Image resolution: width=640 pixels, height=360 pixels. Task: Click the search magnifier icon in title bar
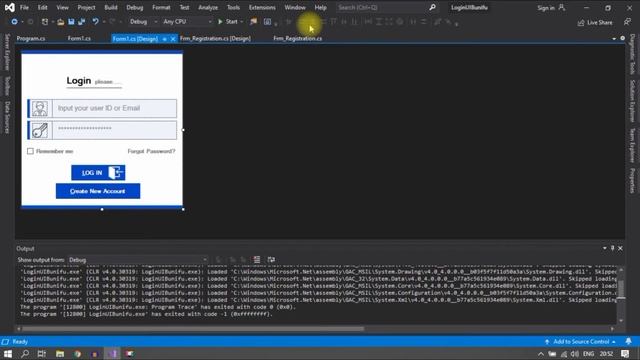click(x=432, y=7)
